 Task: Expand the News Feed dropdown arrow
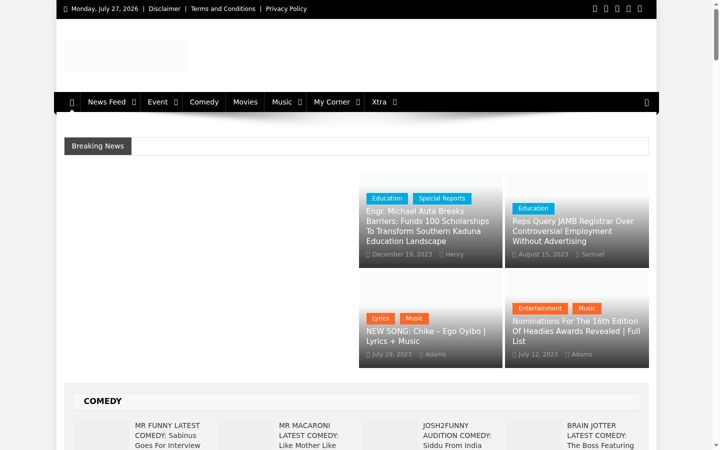(x=134, y=102)
